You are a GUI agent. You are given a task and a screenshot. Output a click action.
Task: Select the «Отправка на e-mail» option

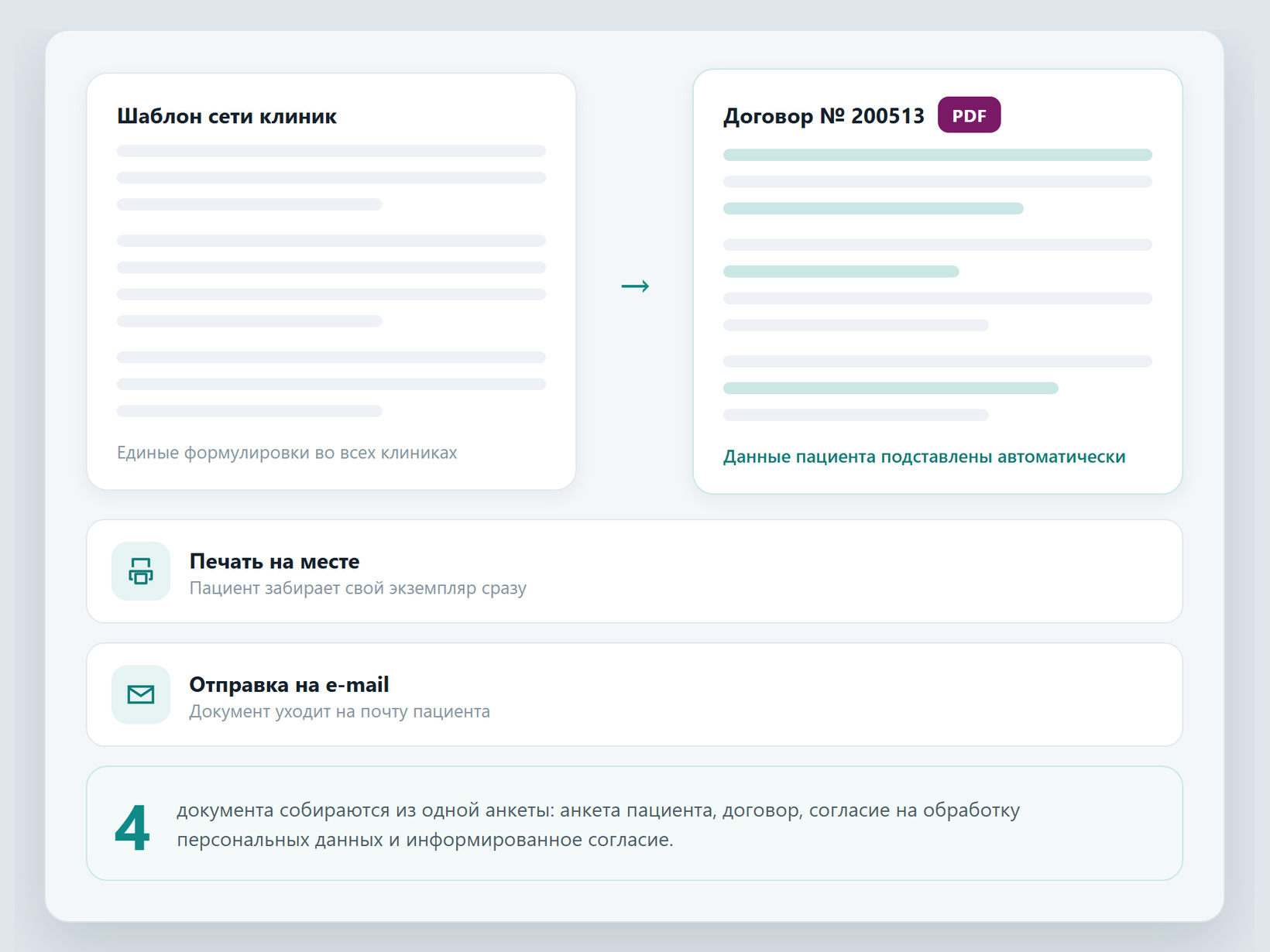pyautogui.click(x=634, y=694)
